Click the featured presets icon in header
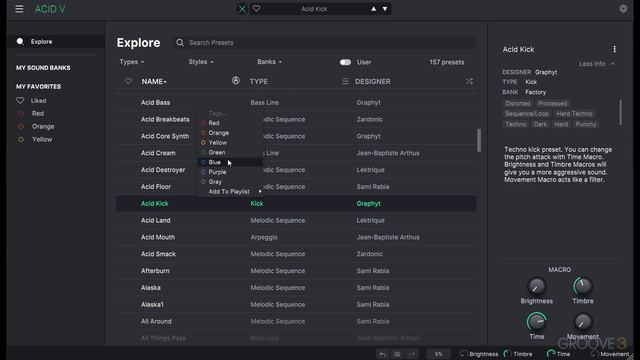This screenshot has width=640, height=360. [x=236, y=80]
